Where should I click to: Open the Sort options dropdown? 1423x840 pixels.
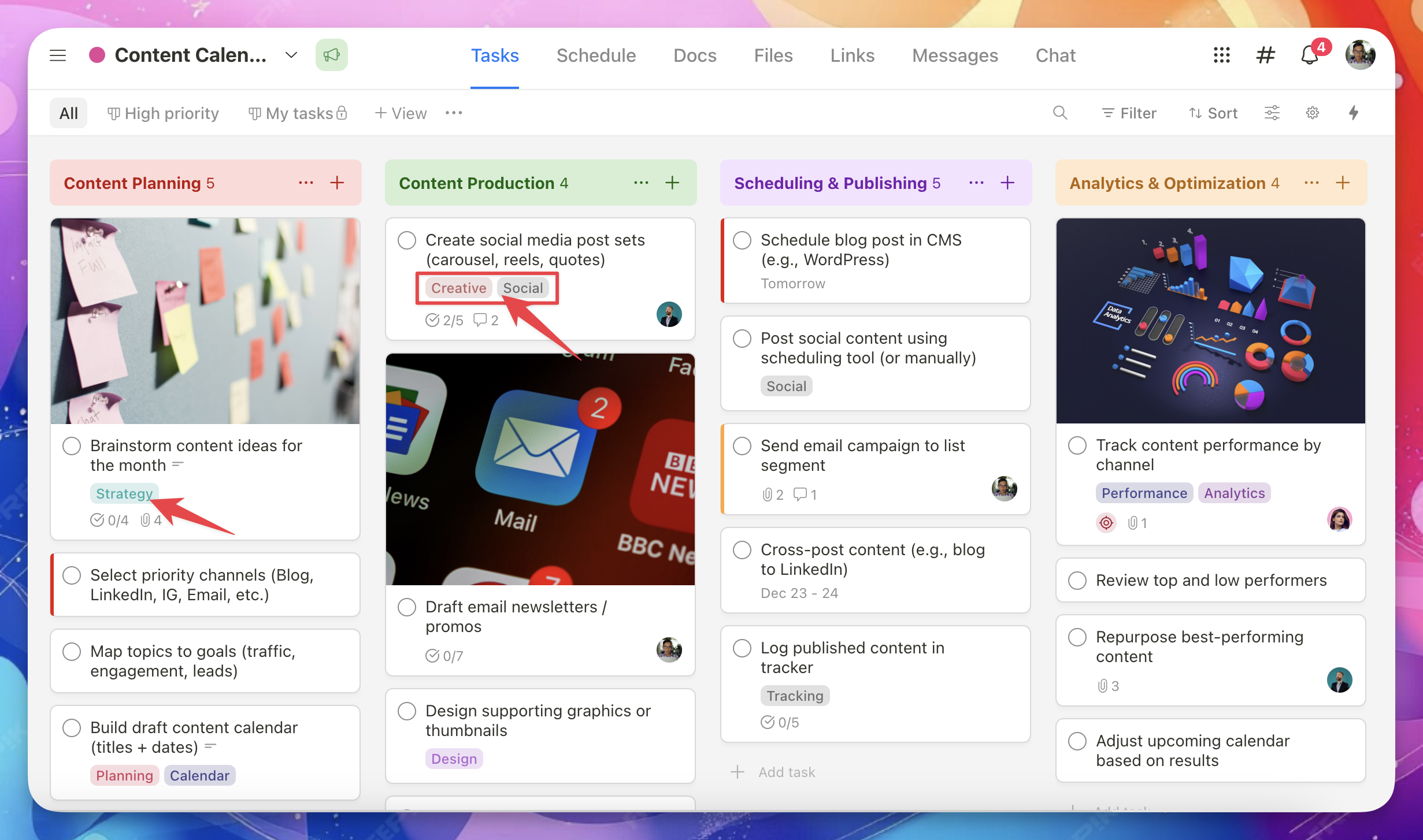(x=1213, y=113)
